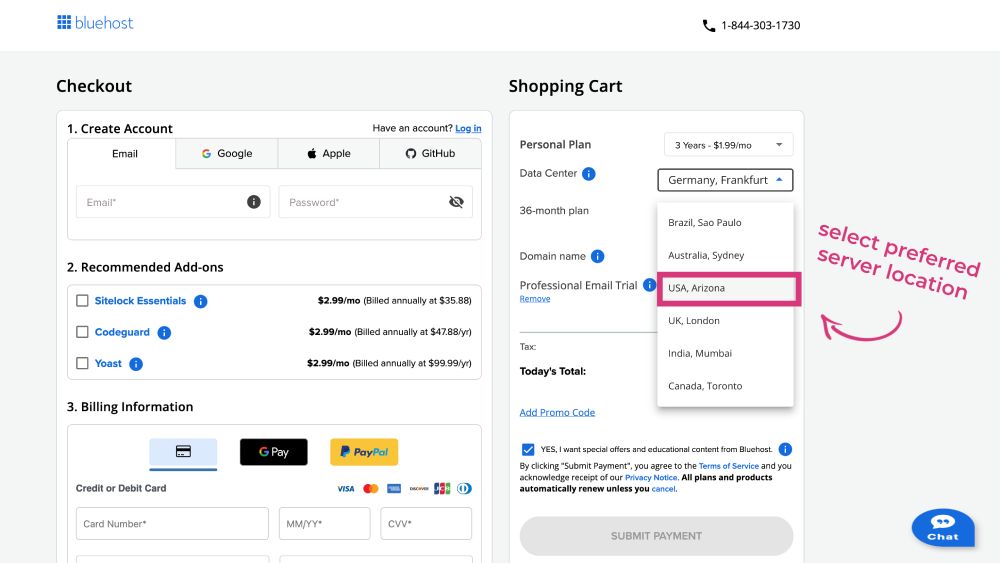Open the Privacy Notice link
The width and height of the screenshot is (1000, 563).
coord(651,478)
